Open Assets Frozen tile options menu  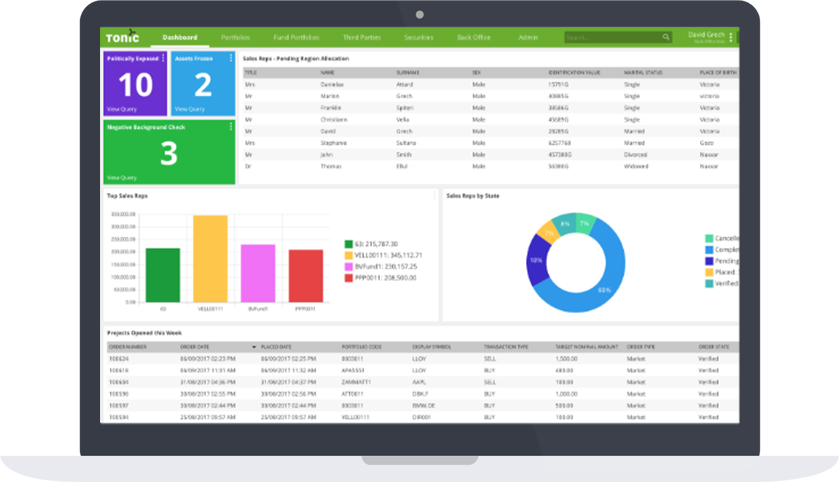click(231, 58)
